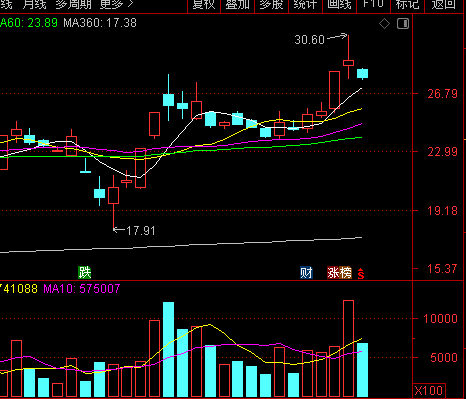The width and height of the screenshot is (466, 399).
Task: Click the 涨 marker icon
Action: 333,273
